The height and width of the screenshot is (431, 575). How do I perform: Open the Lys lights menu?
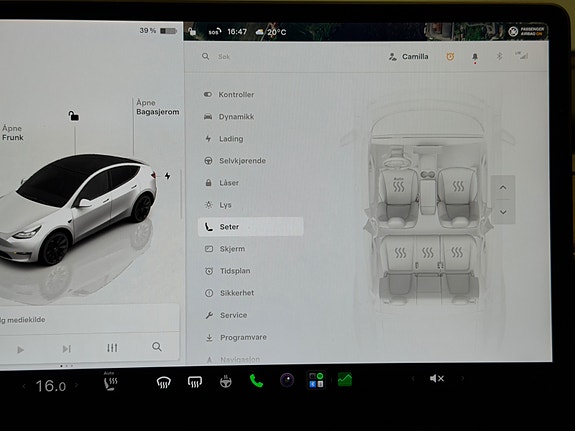point(218,205)
